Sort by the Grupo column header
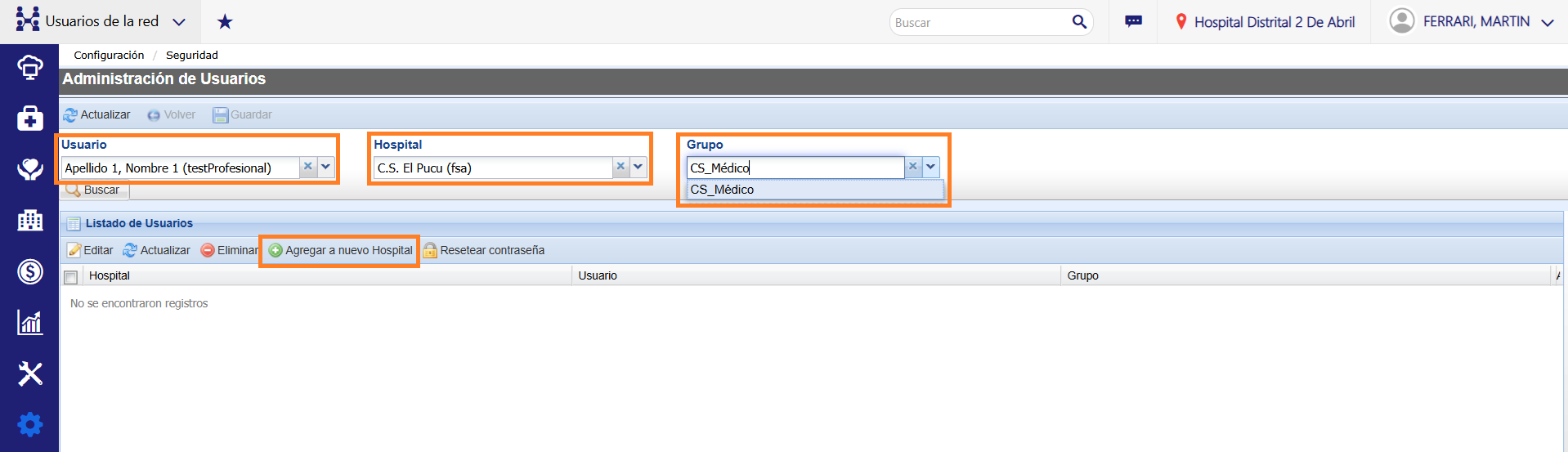The image size is (1568, 452). click(1305, 275)
